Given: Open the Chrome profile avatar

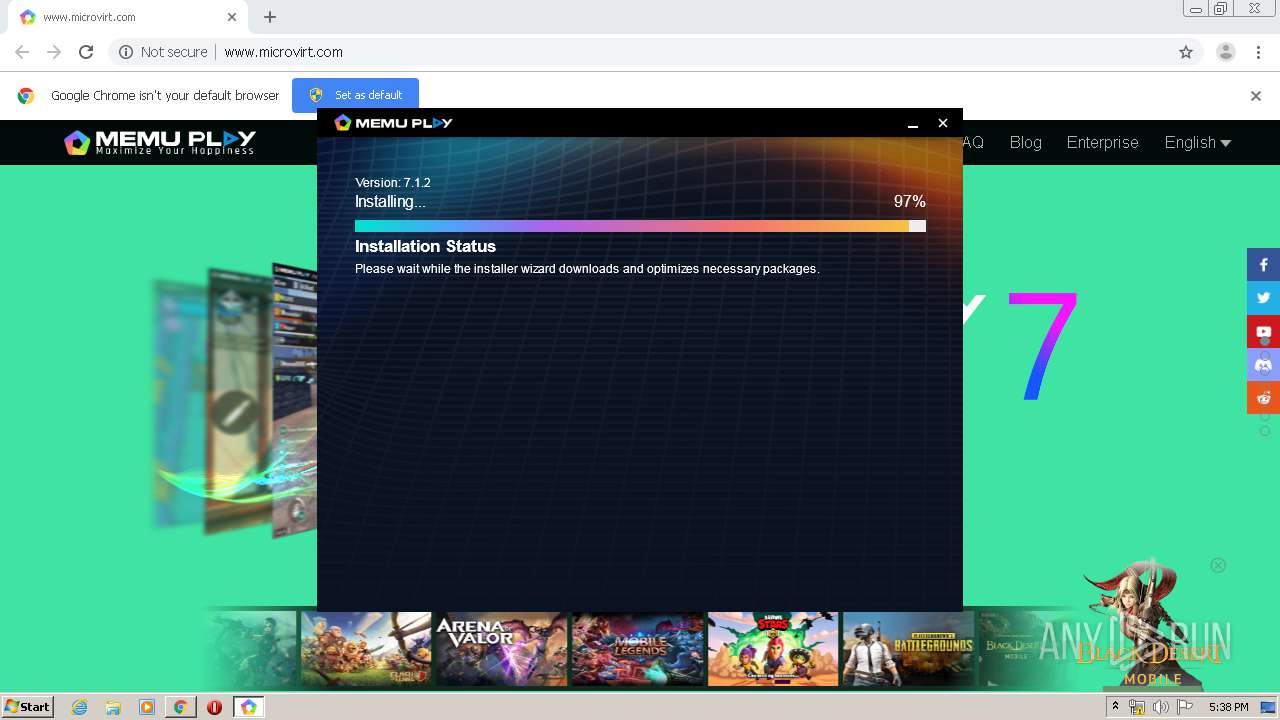Looking at the screenshot, I should (x=1226, y=52).
